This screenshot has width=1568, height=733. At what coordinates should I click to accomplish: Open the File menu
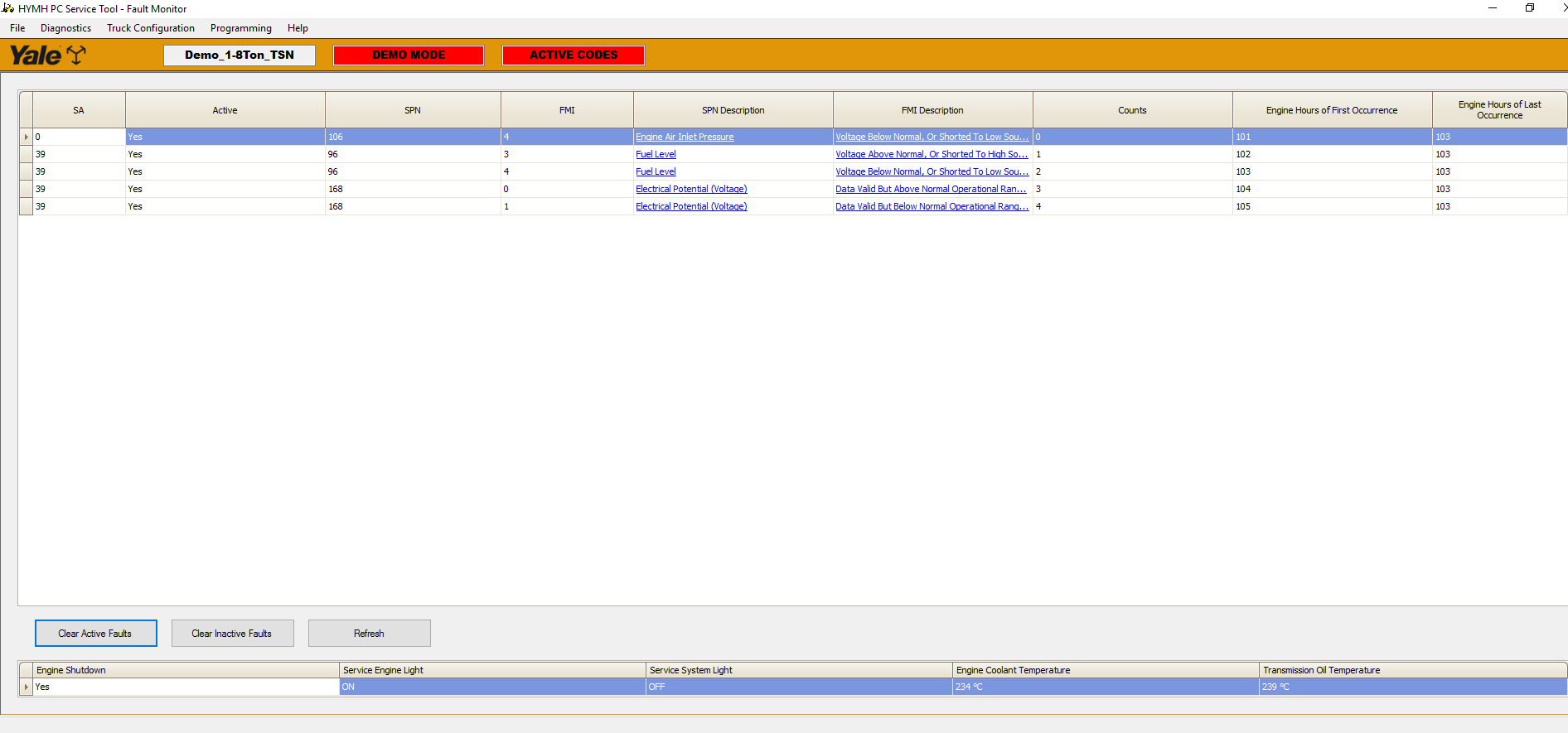coord(17,28)
